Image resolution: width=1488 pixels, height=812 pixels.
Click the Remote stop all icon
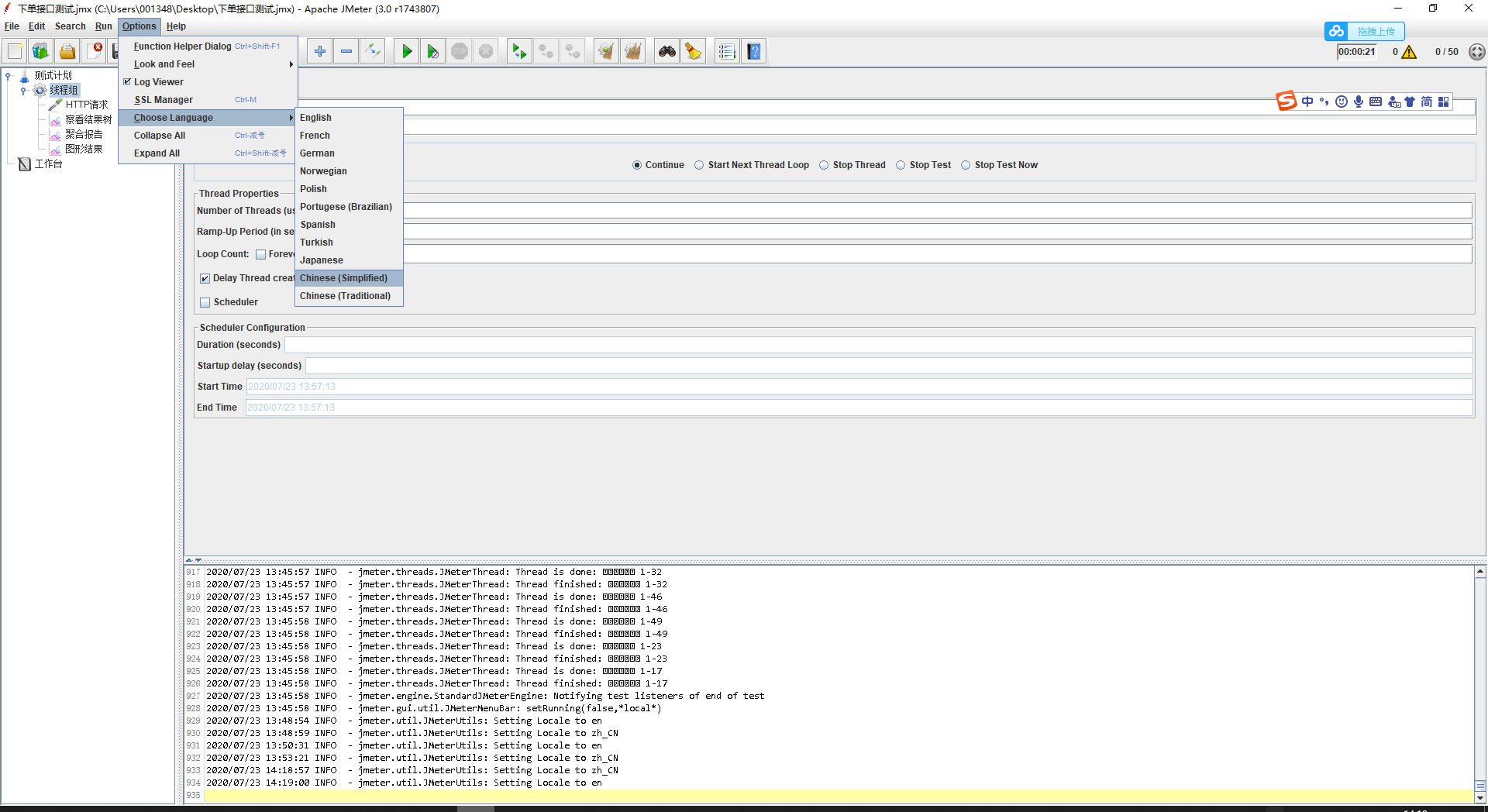coord(546,51)
